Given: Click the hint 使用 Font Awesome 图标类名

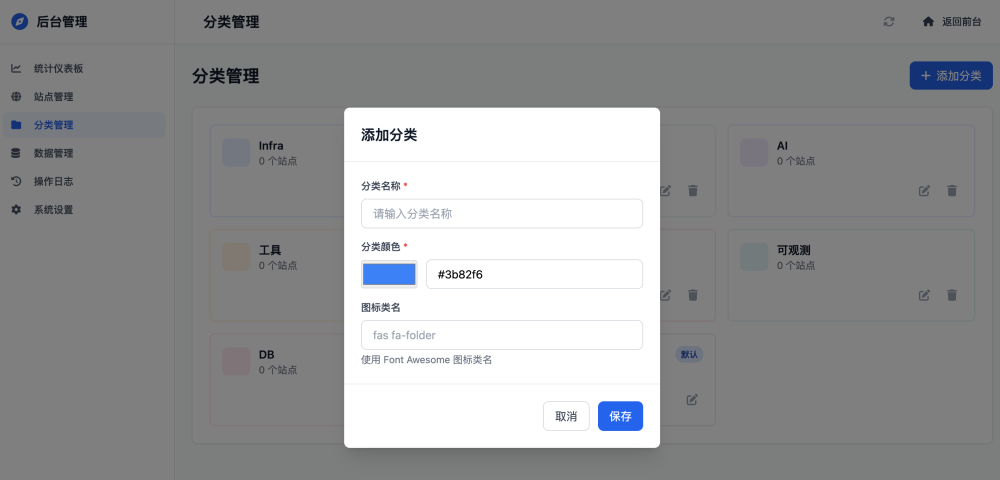Looking at the screenshot, I should click(x=427, y=360).
